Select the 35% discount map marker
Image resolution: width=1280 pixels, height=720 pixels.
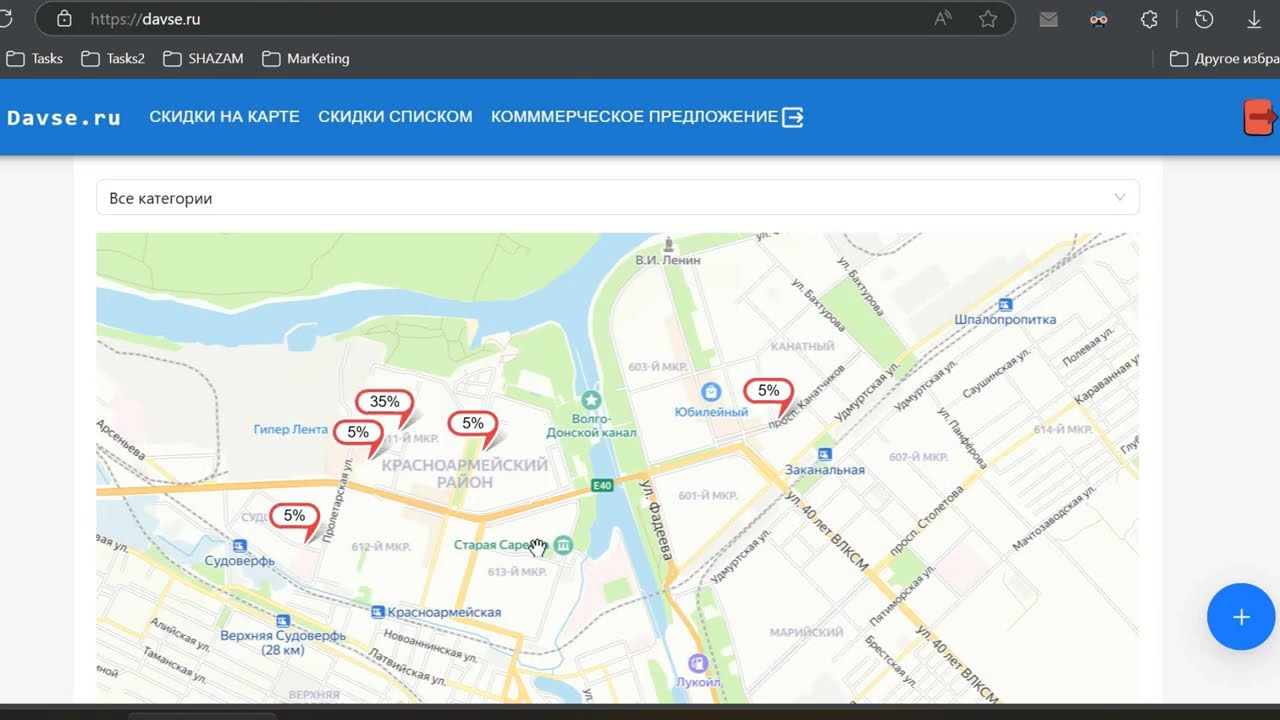(x=385, y=402)
